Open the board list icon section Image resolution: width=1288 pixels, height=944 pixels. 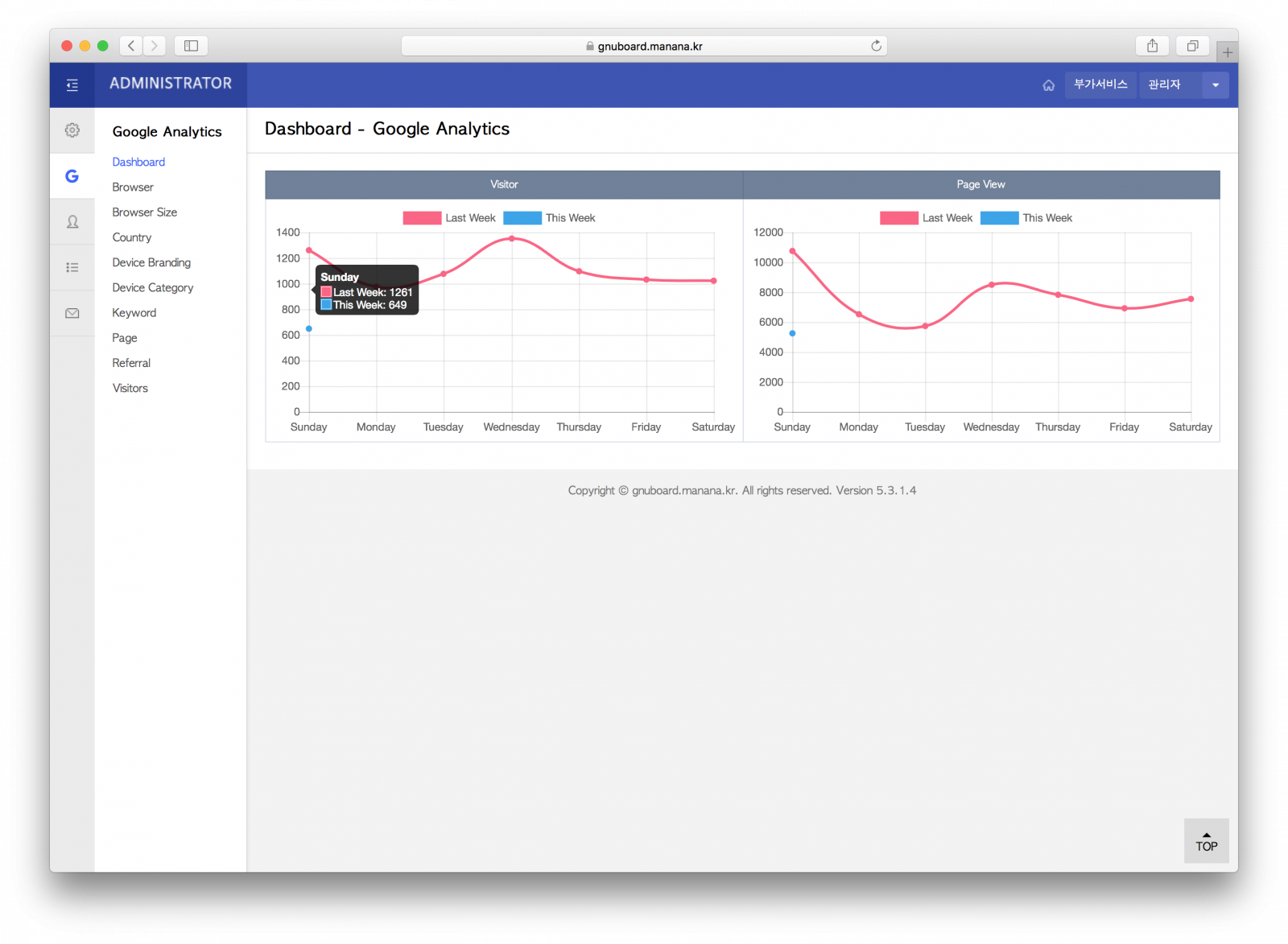click(x=72, y=267)
